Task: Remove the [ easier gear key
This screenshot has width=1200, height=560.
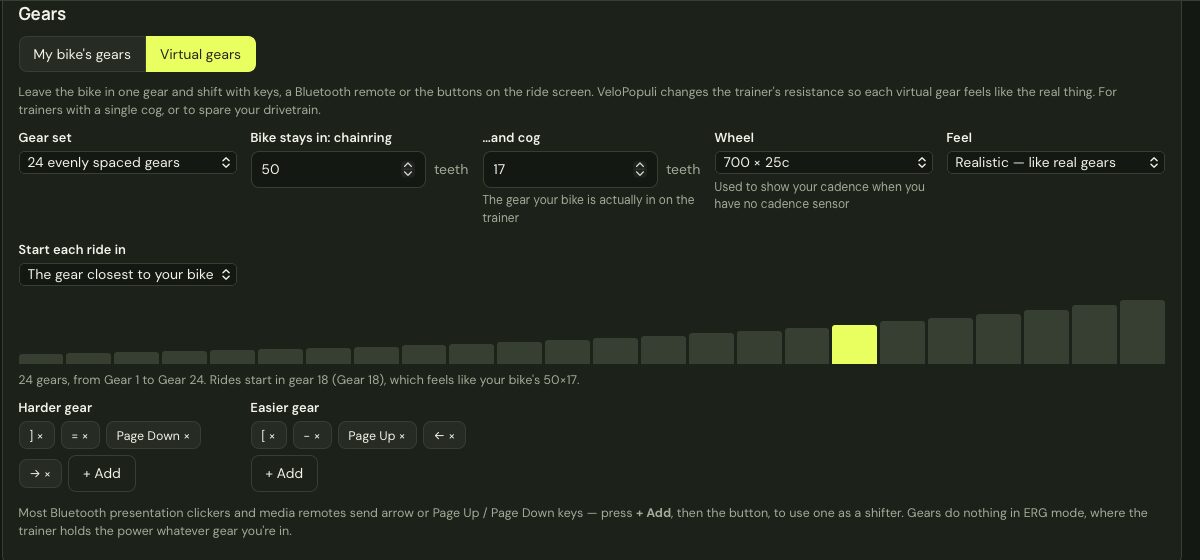Action: [x=272, y=436]
